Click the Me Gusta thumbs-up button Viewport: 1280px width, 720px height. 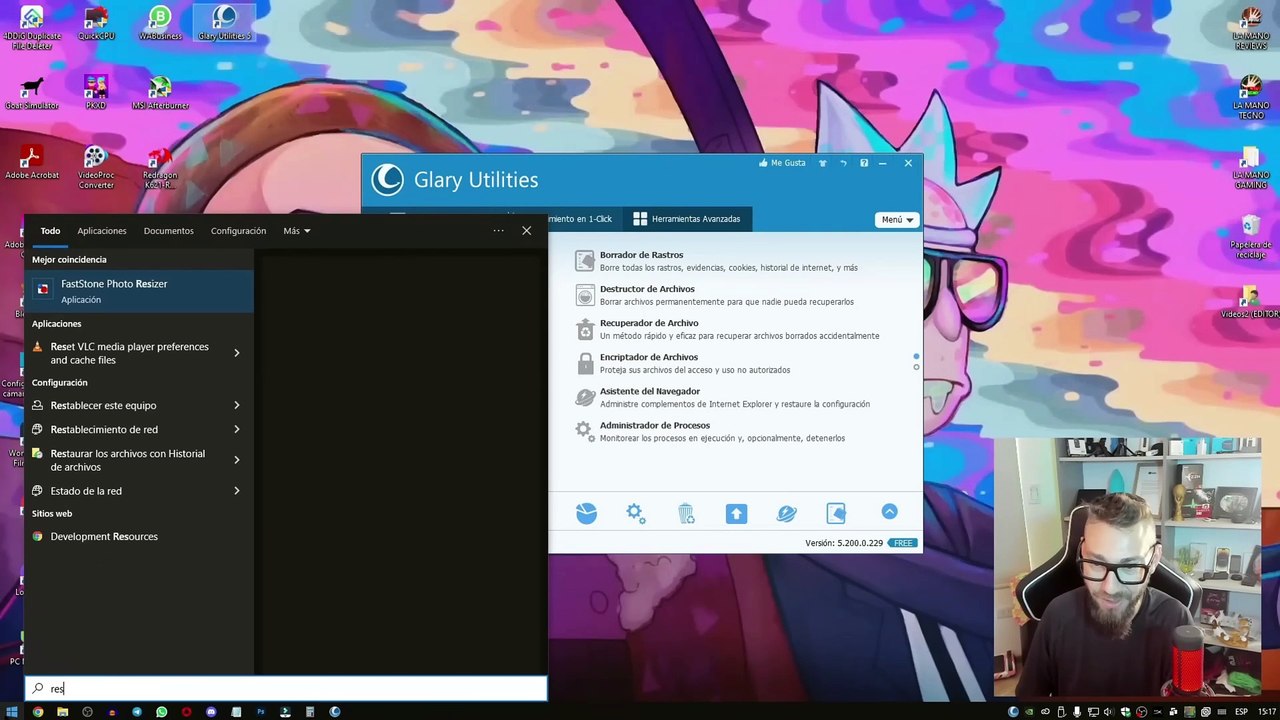pyautogui.click(x=782, y=163)
